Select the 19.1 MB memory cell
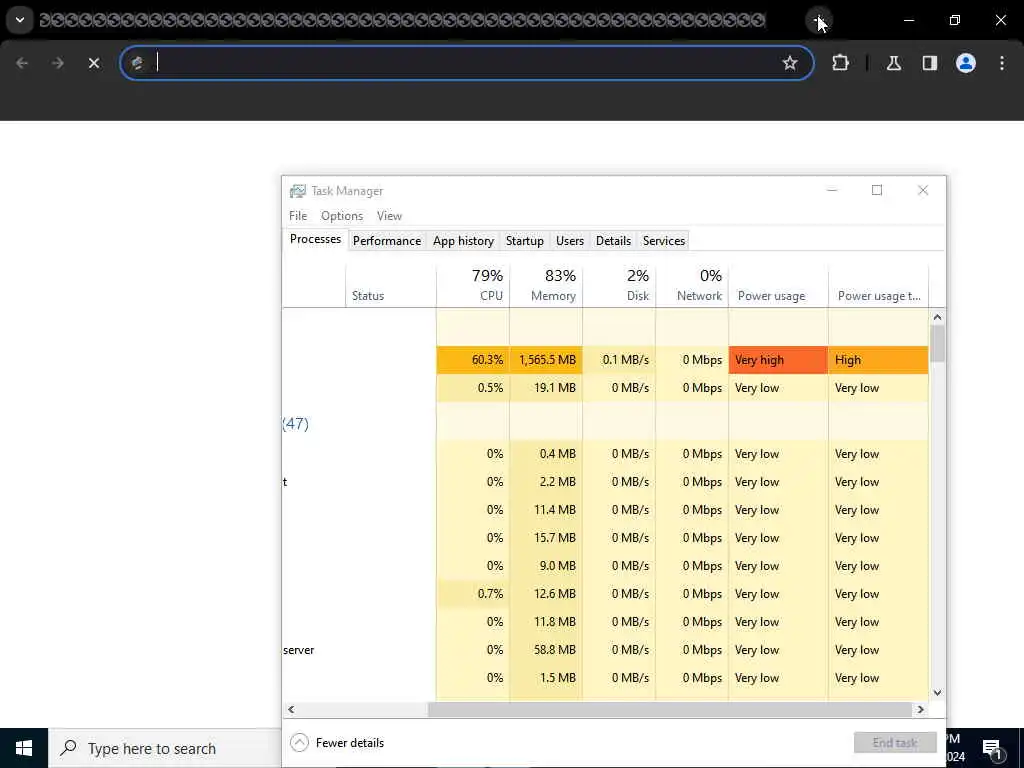 [546, 388]
